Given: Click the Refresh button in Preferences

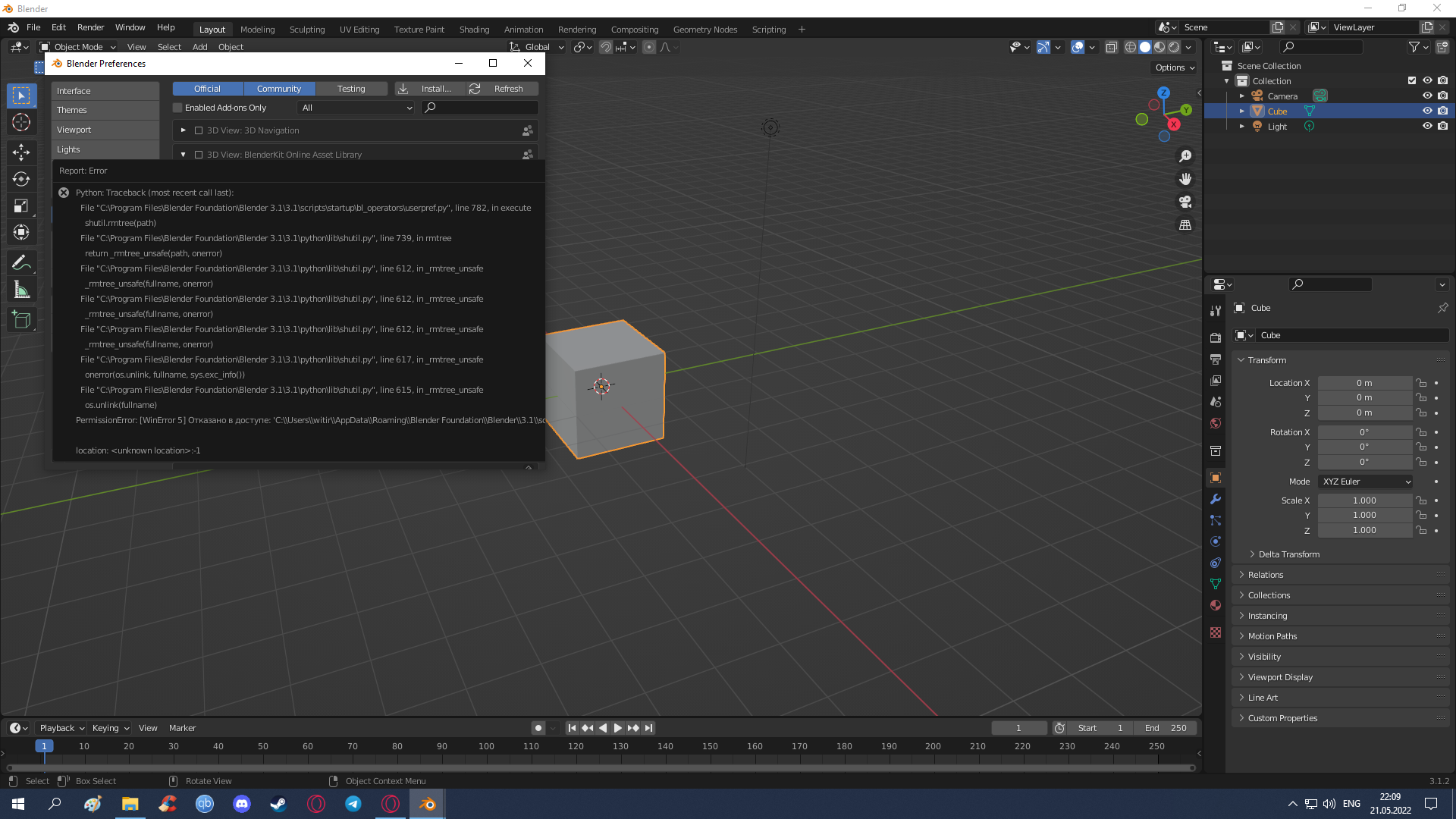Looking at the screenshot, I should [502, 89].
